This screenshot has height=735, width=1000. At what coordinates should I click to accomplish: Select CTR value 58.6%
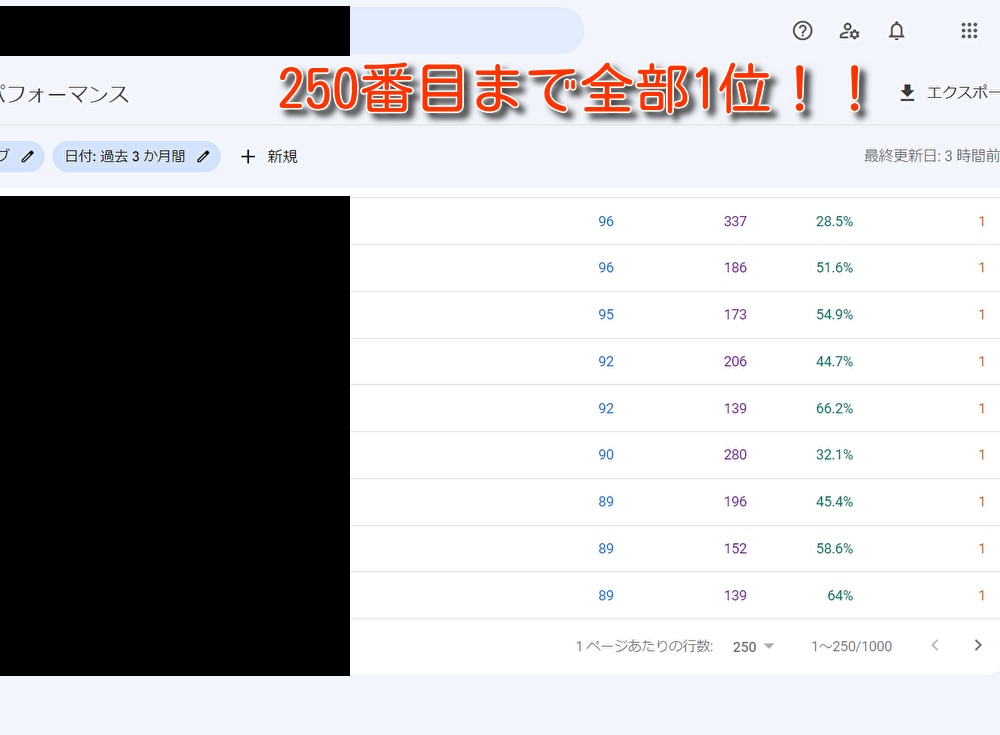(834, 549)
